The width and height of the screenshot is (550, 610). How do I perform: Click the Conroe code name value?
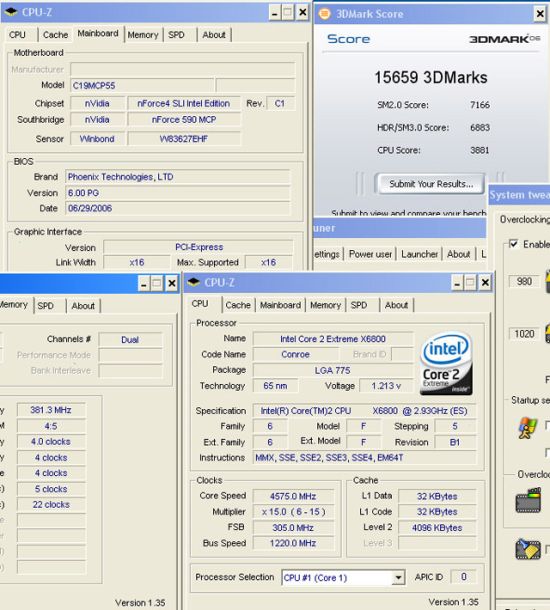tap(296, 354)
